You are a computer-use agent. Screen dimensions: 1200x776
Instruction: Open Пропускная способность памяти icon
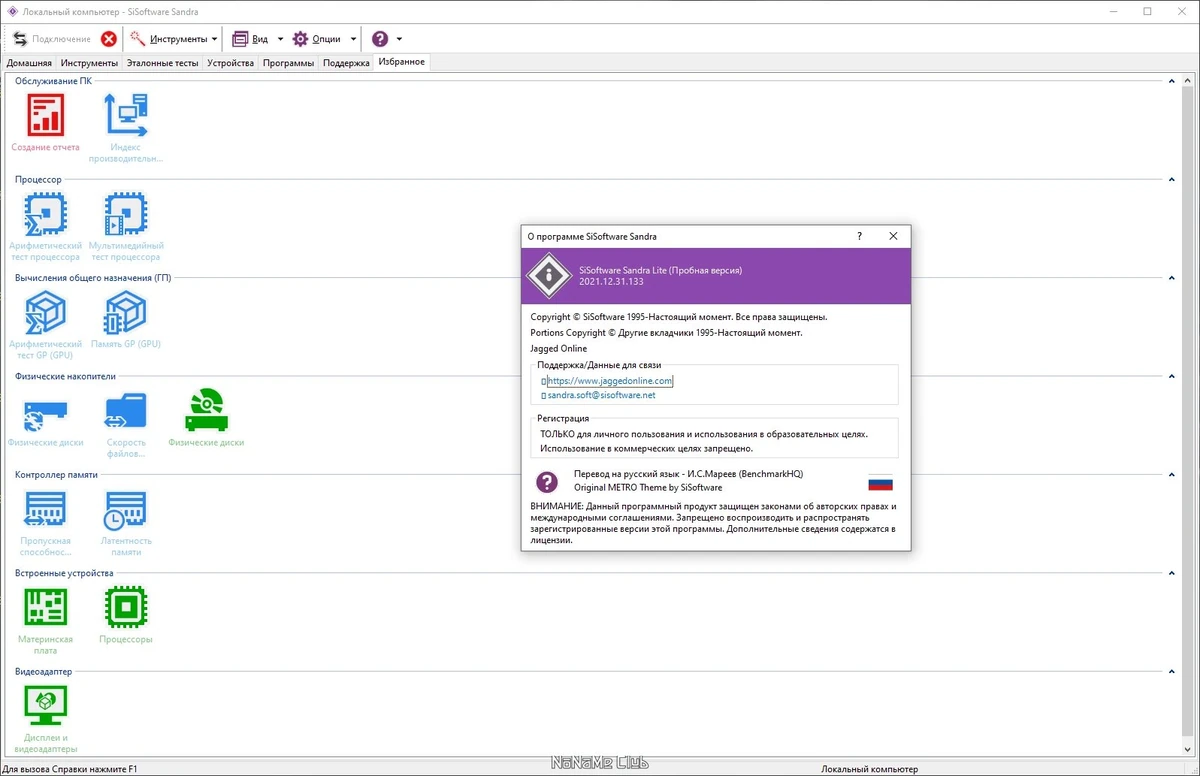(45, 510)
